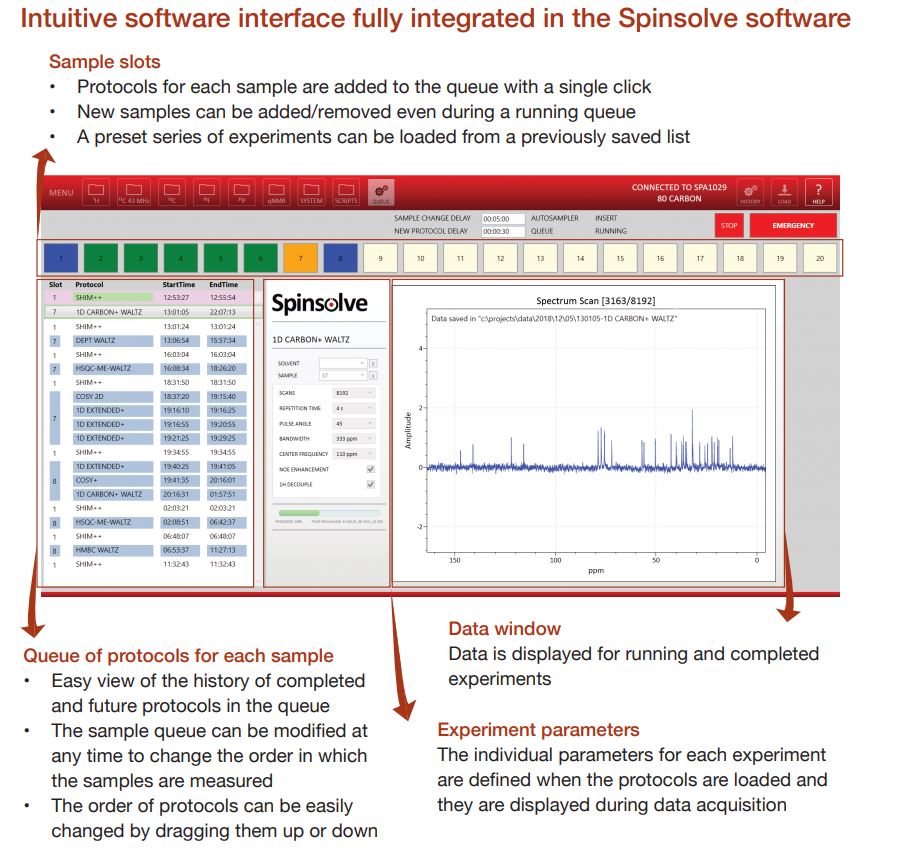Open the BANDWIDTH dropdown showing 333 ppm
This screenshot has width=898, height=852.
354,439
